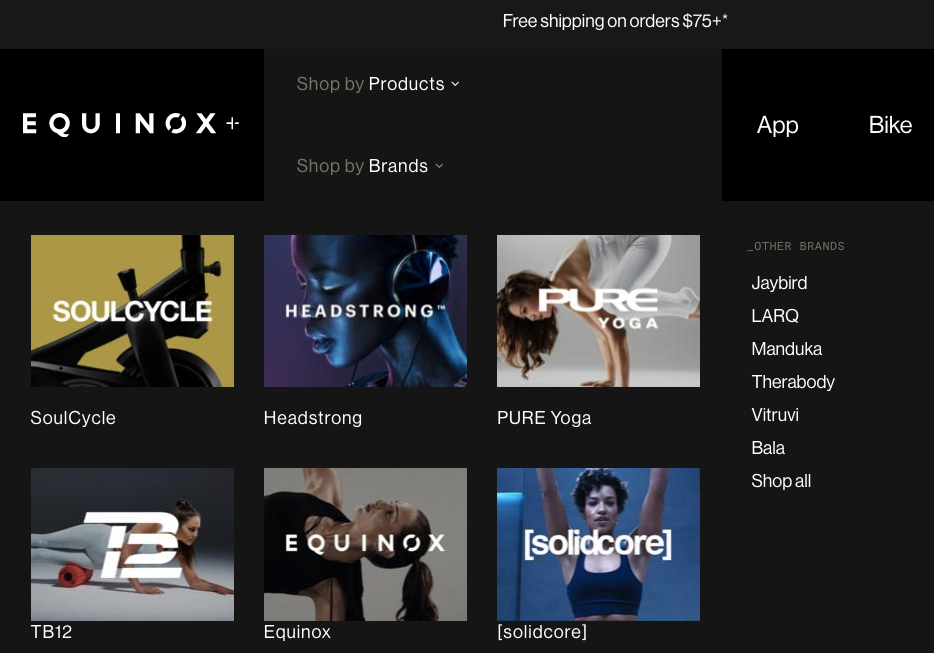Image resolution: width=934 pixels, height=653 pixels.
Task: Select Therabody under Other Brands
Action: pyautogui.click(x=793, y=382)
